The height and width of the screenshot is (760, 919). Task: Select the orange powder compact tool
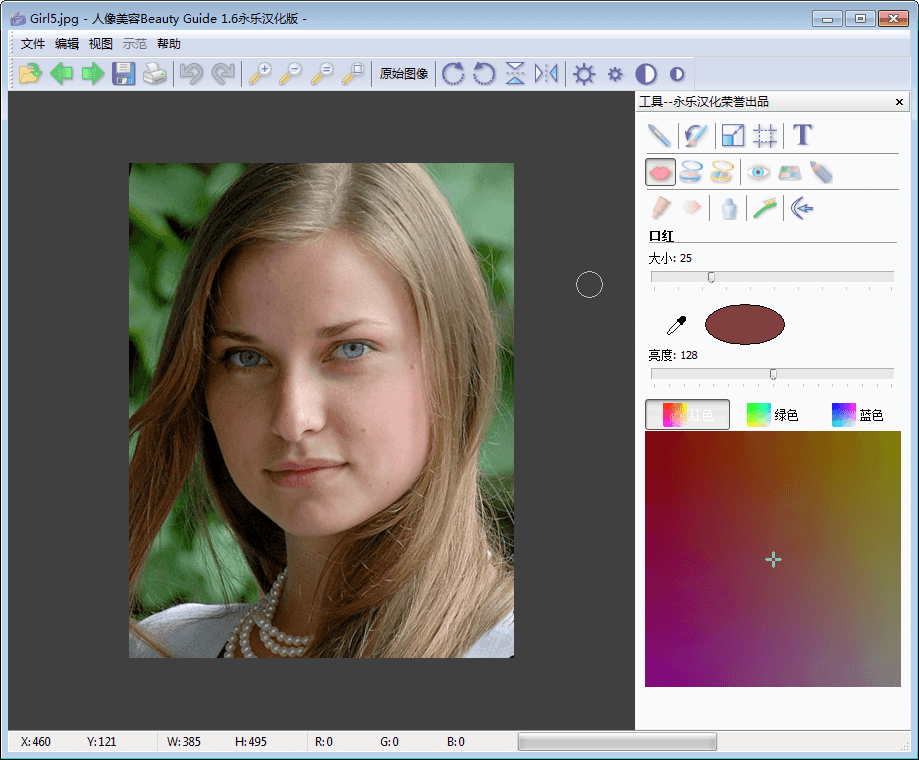point(722,172)
